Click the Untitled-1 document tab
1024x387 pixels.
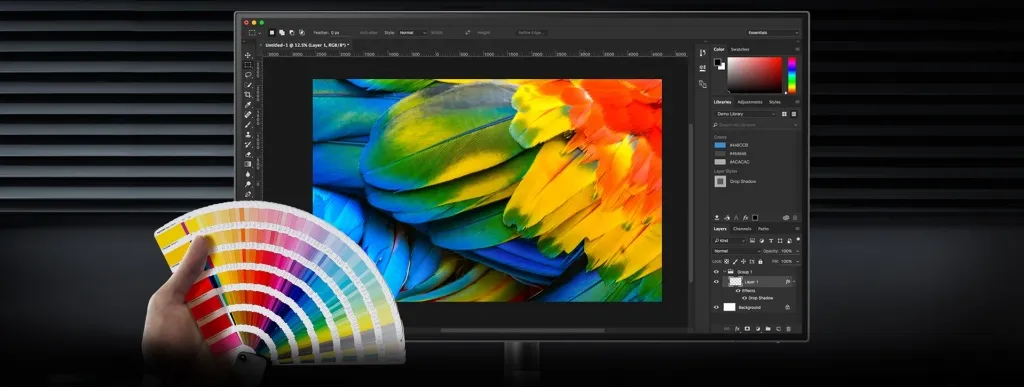(307, 45)
